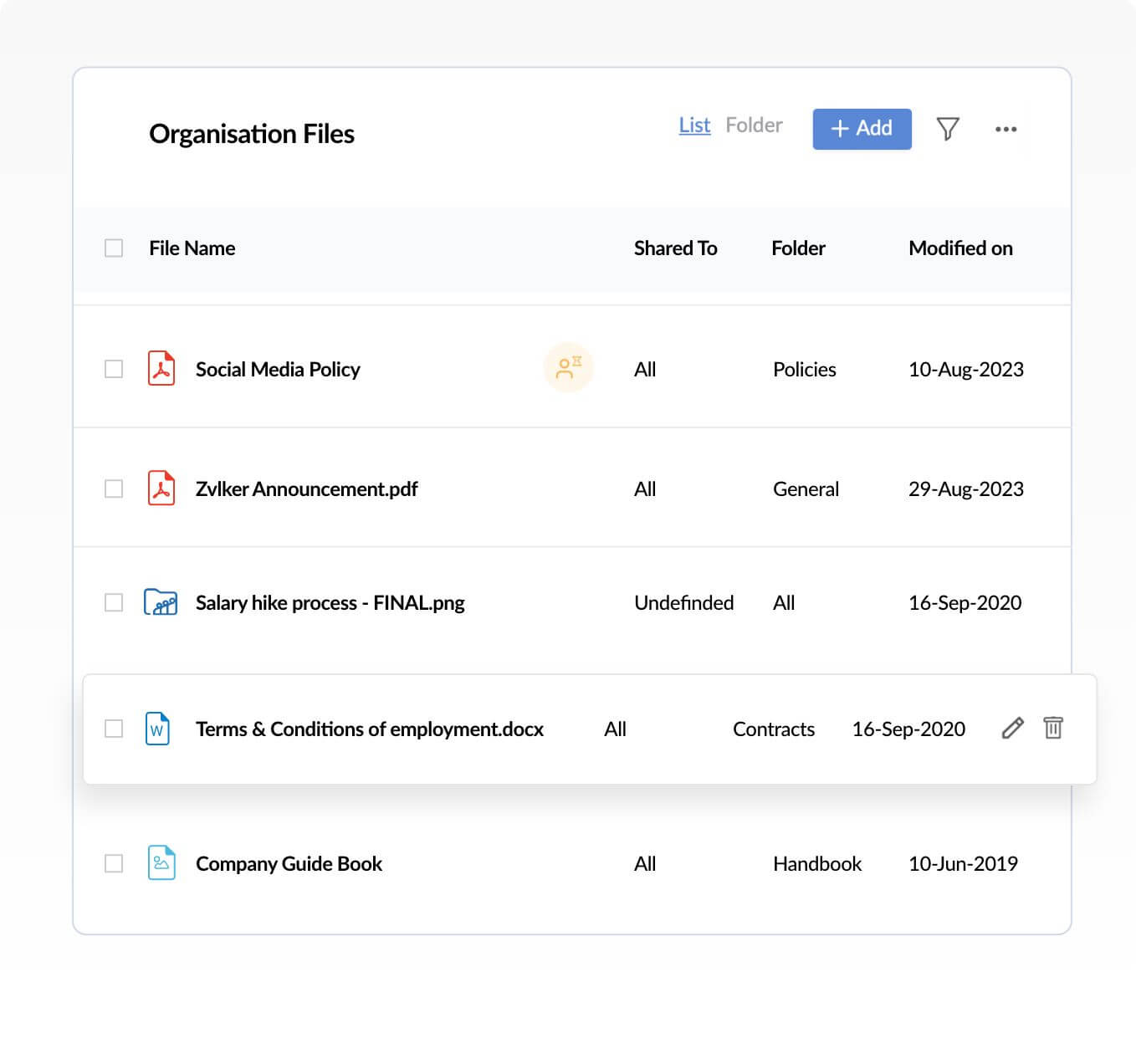The width and height of the screenshot is (1136, 1064).
Task: Click the PDF icon beside Social Media Policy
Action: [x=161, y=368]
